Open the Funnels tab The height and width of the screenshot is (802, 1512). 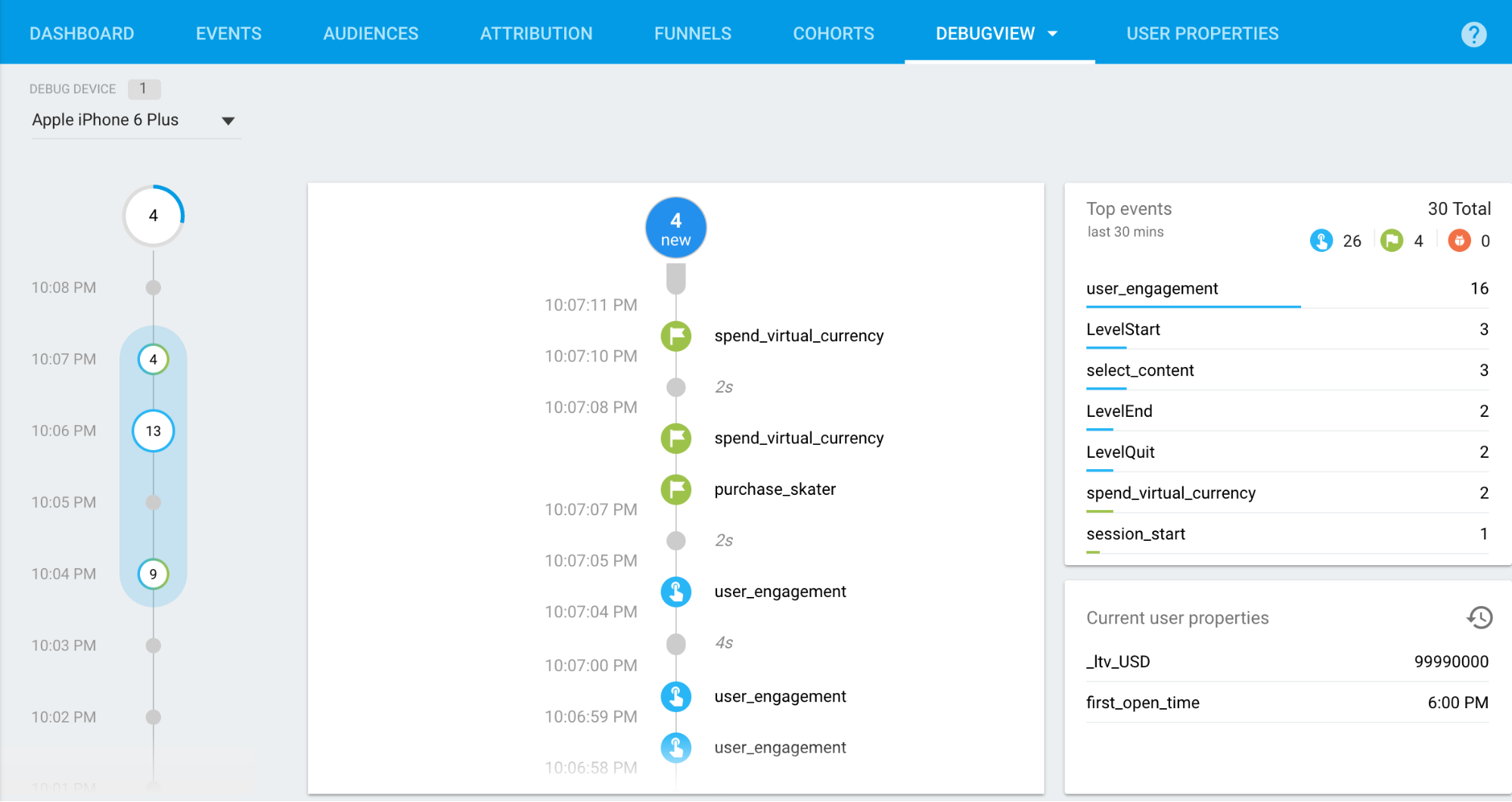tap(692, 33)
